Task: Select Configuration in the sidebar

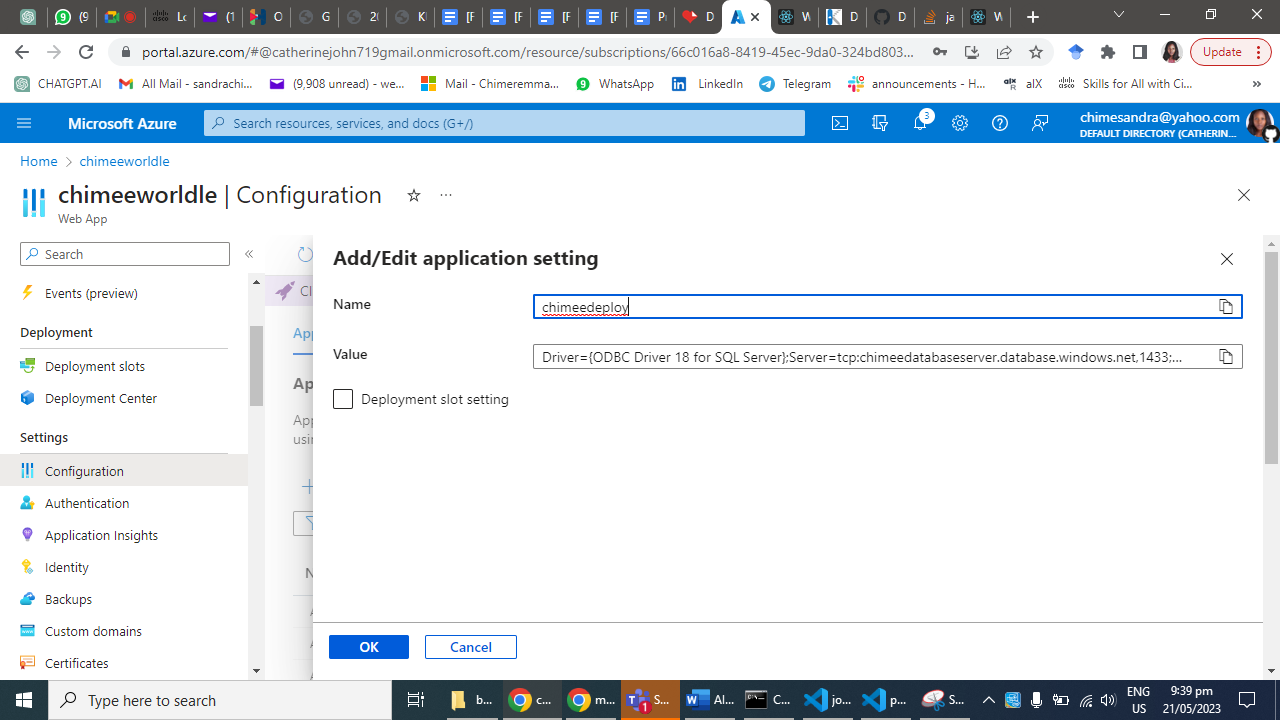Action: click(x=124, y=471)
